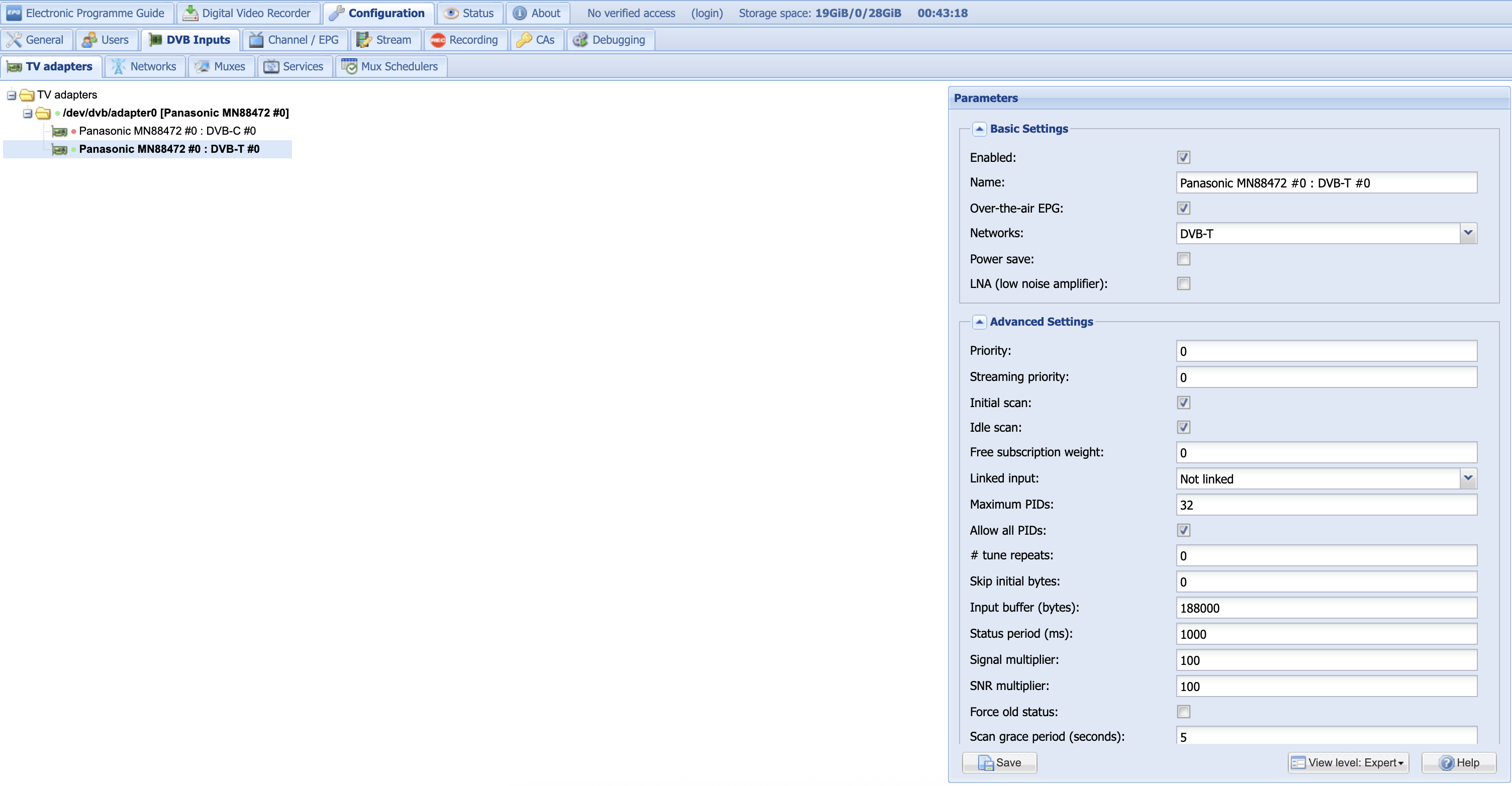Toggle LNA low noise amplifier checkbox
Screen dimensions: 1512x786
(1183, 283)
